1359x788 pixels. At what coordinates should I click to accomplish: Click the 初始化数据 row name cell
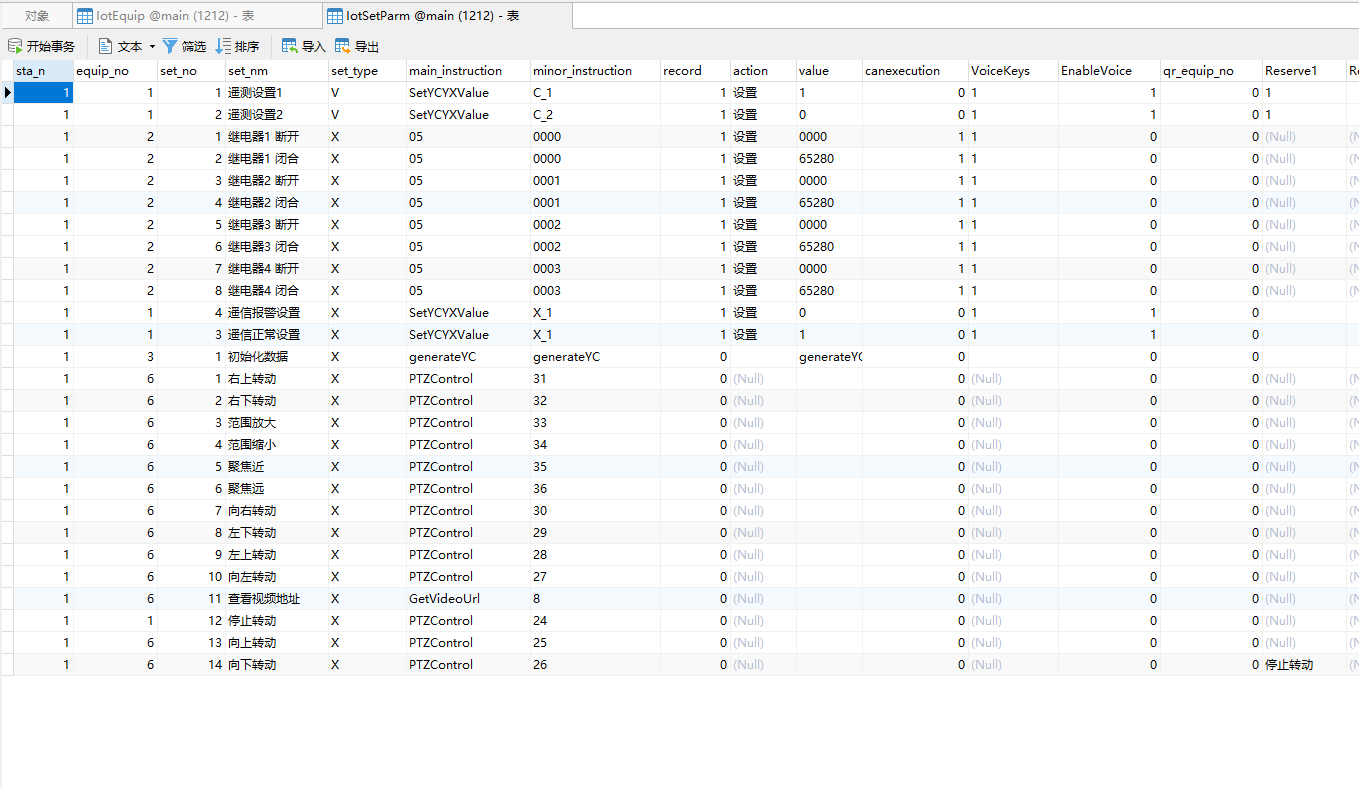pyautogui.click(x=258, y=357)
